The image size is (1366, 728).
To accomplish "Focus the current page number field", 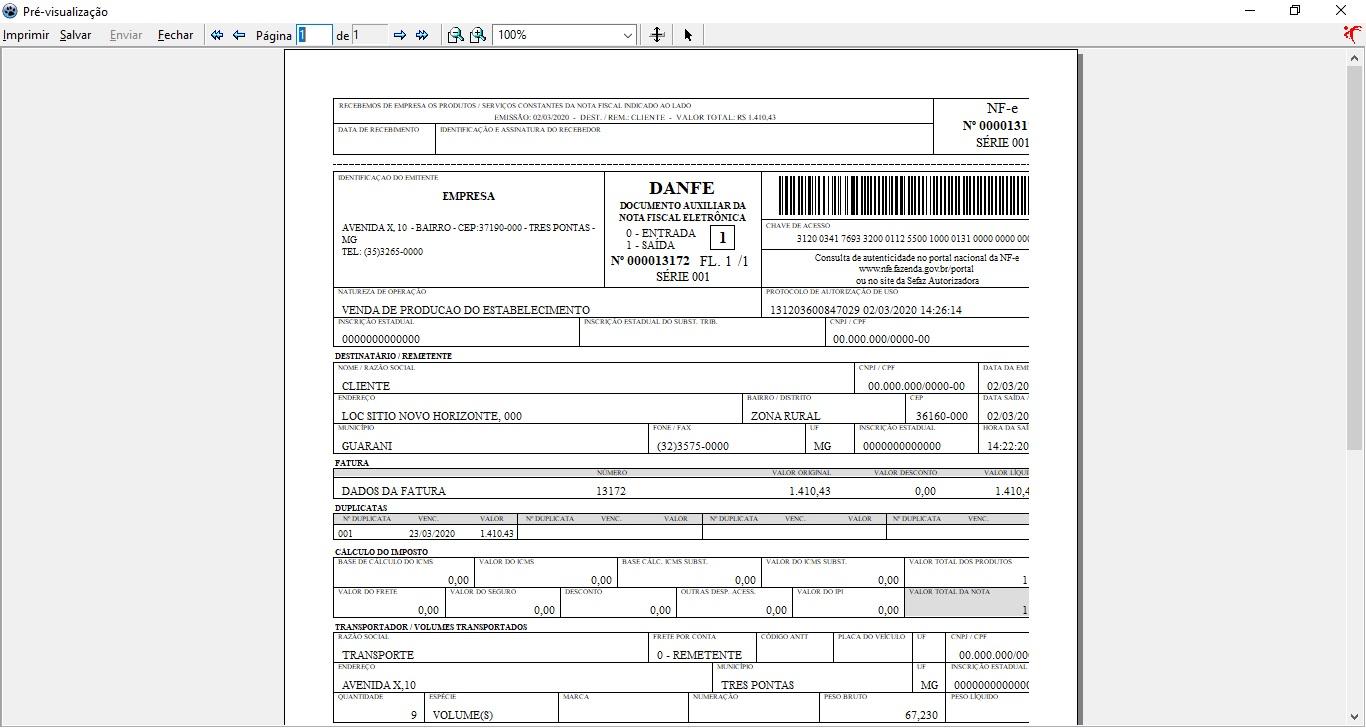I will 314,35.
